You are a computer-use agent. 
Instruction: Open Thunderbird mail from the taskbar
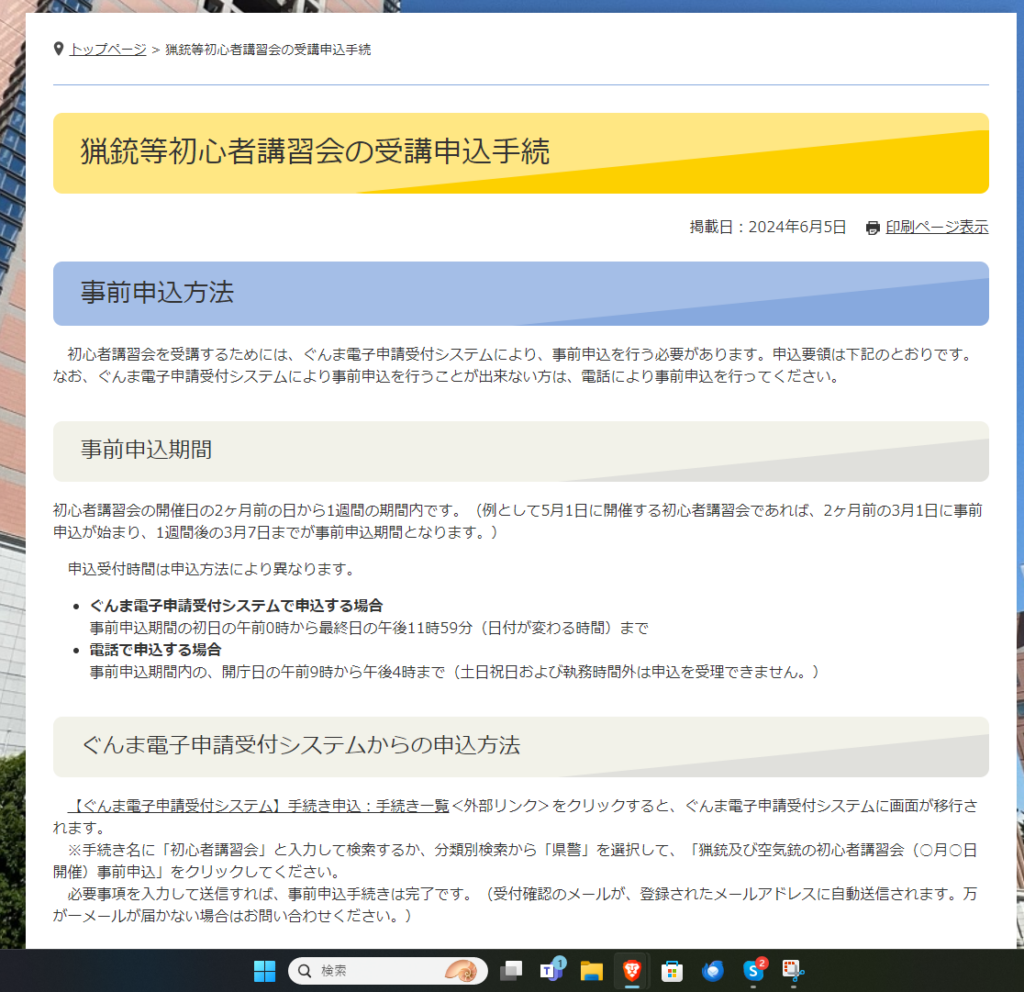click(713, 970)
